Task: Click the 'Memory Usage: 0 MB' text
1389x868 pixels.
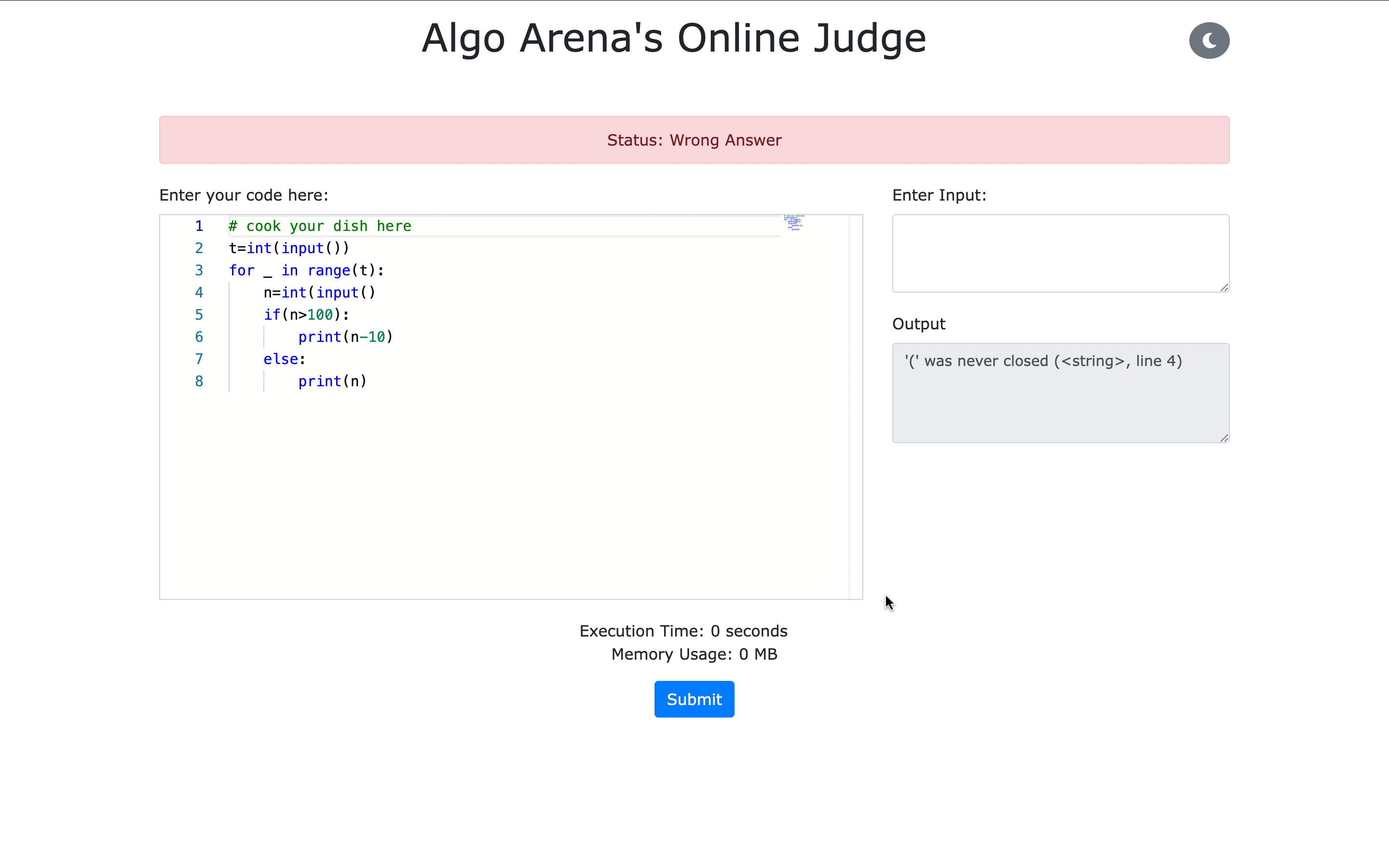Action: pyautogui.click(x=694, y=654)
